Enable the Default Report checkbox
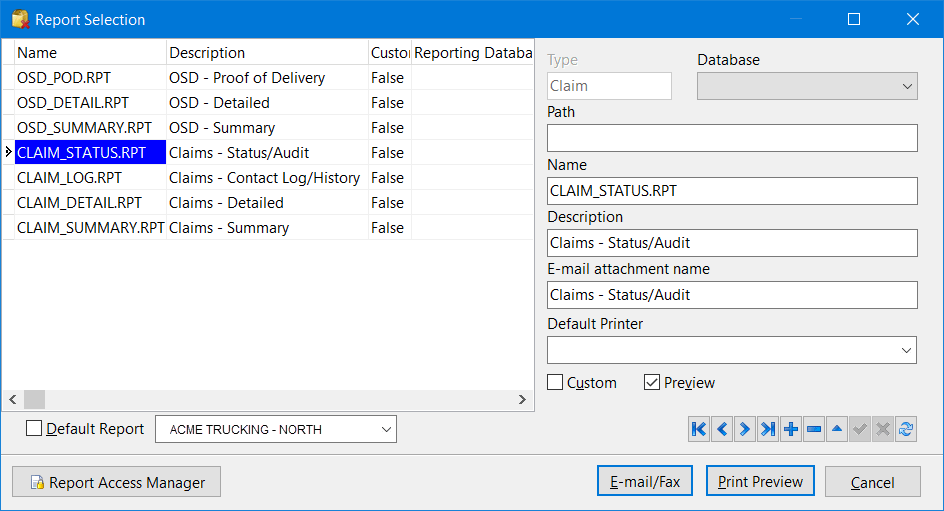The width and height of the screenshot is (944, 511). [34, 429]
